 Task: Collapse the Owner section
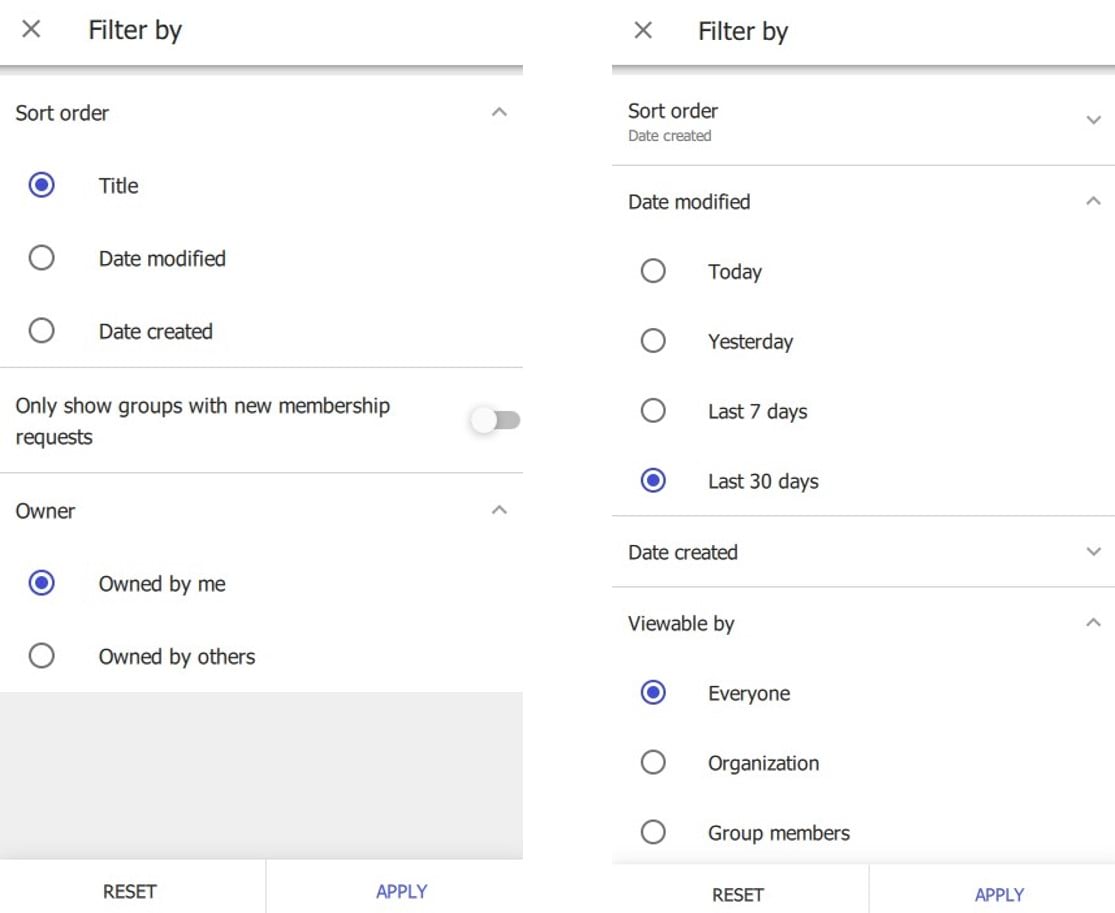(x=500, y=510)
